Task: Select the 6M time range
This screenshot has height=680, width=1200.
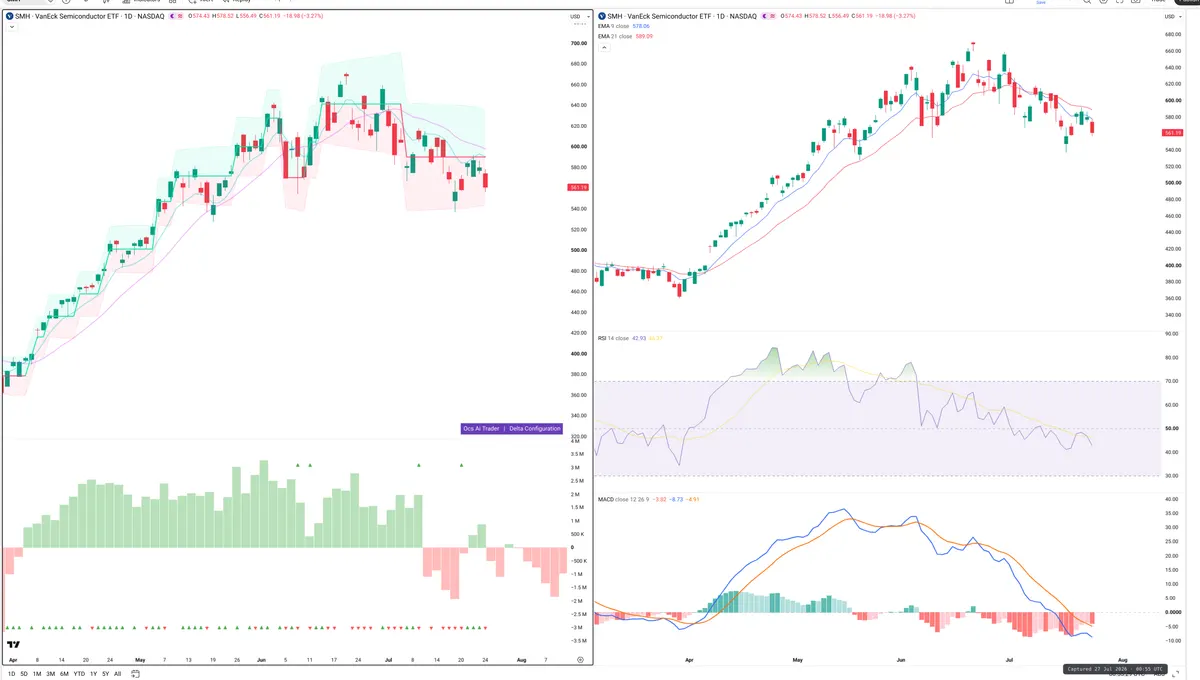Action: (64, 674)
